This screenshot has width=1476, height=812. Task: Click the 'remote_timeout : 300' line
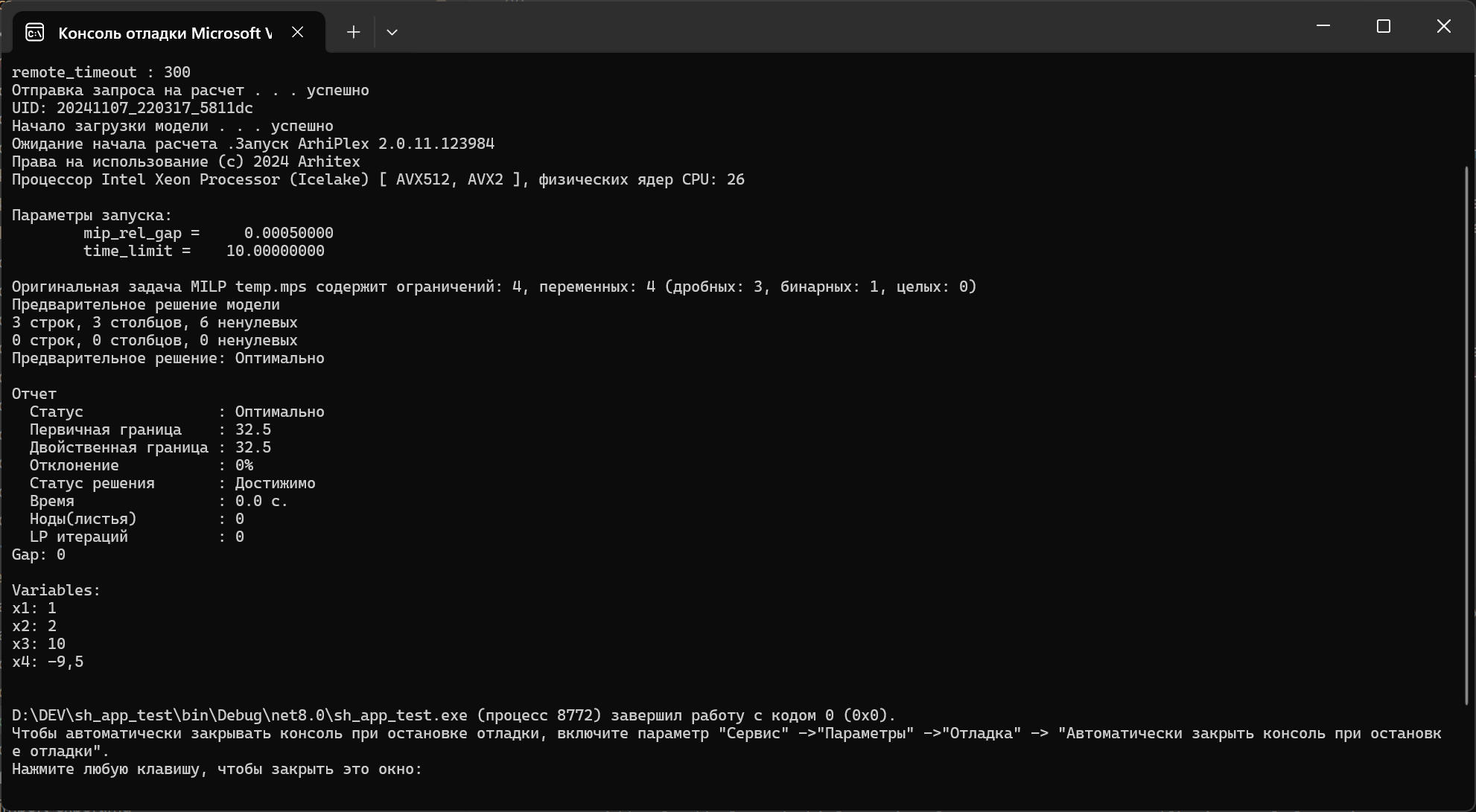click(x=101, y=72)
